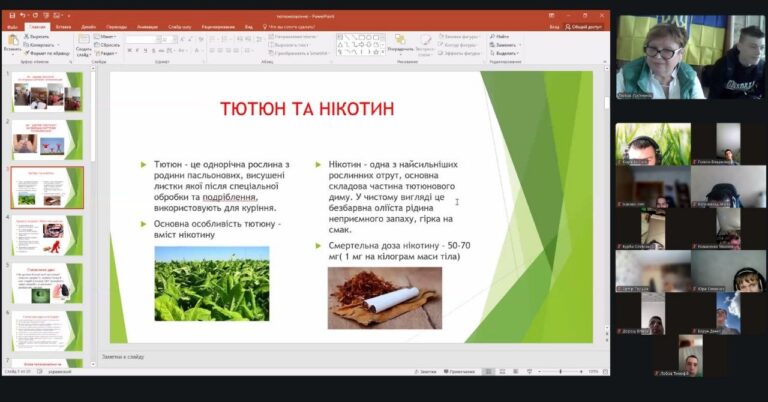768x402 pixels.
Task: Open the Layout (Макет) dropdown
Action: coord(105,37)
